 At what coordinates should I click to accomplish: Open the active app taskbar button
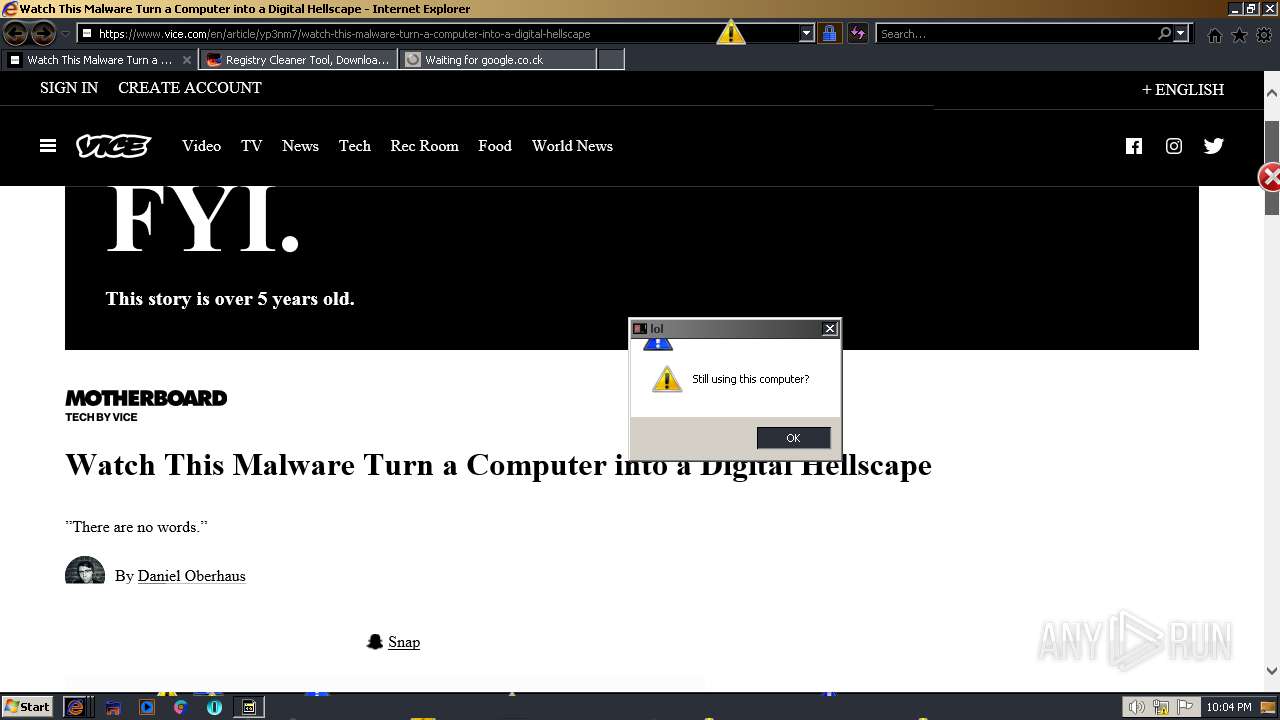(249, 707)
